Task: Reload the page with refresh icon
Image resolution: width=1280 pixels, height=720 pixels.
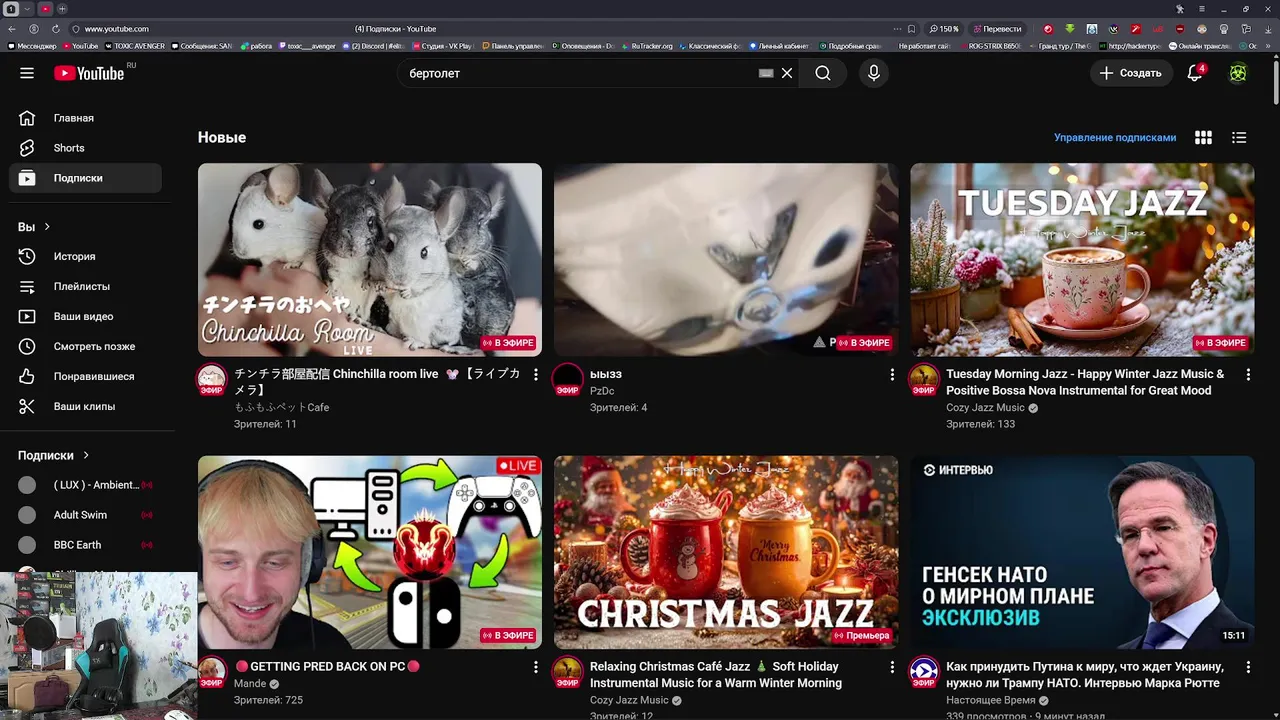Action: pos(55,29)
